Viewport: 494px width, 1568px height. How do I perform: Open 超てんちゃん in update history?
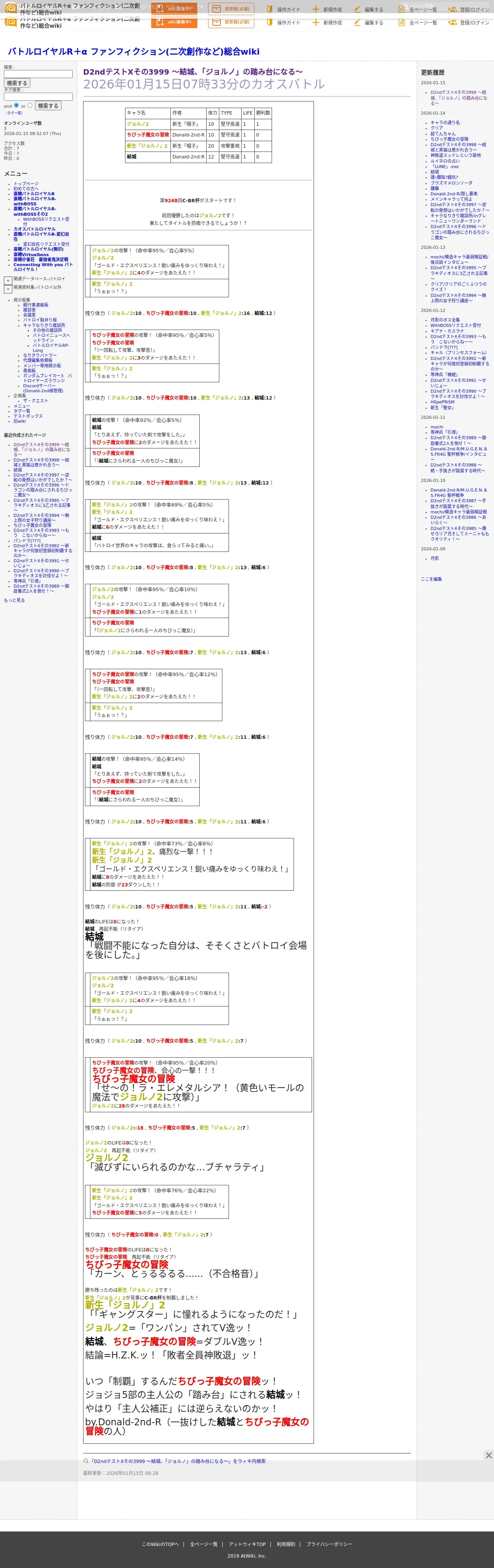click(443, 133)
